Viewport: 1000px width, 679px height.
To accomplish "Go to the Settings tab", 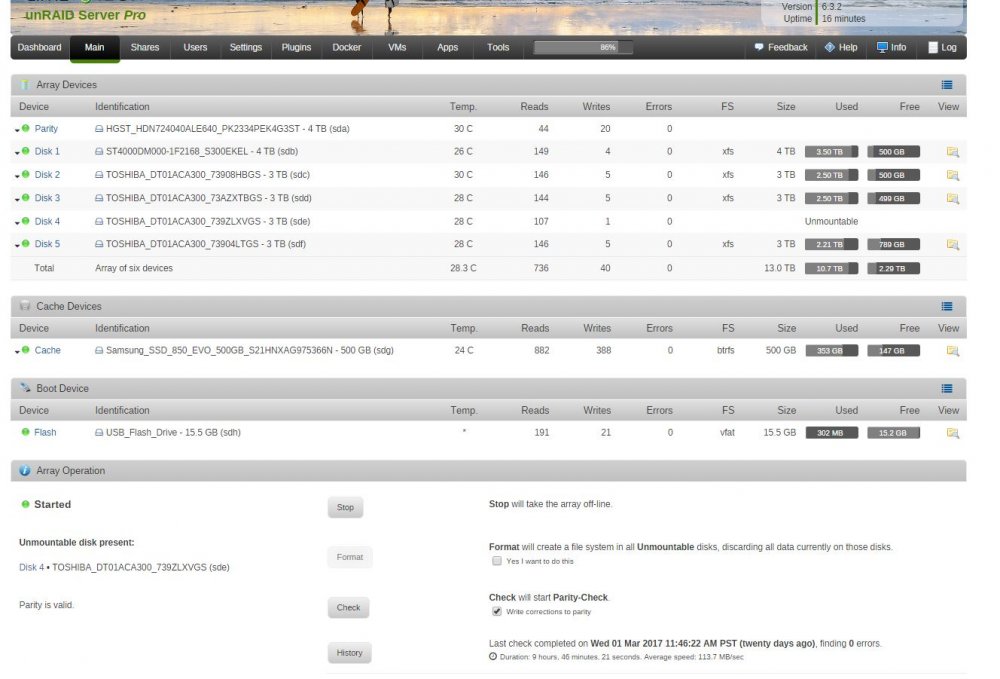I will [246, 48].
